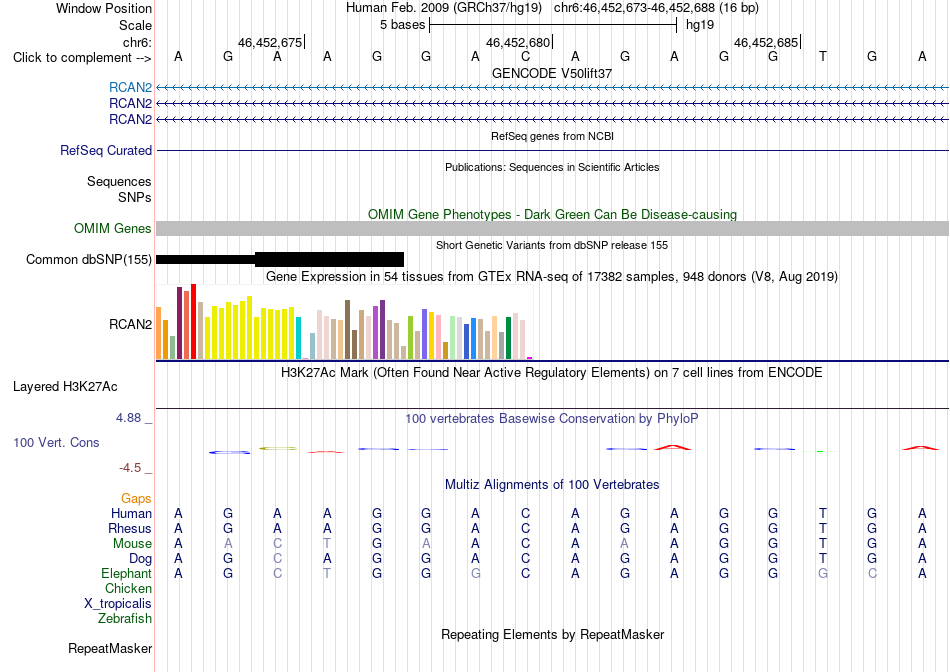Click the tallest red GTEx expression bar

[x=194, y=321]
